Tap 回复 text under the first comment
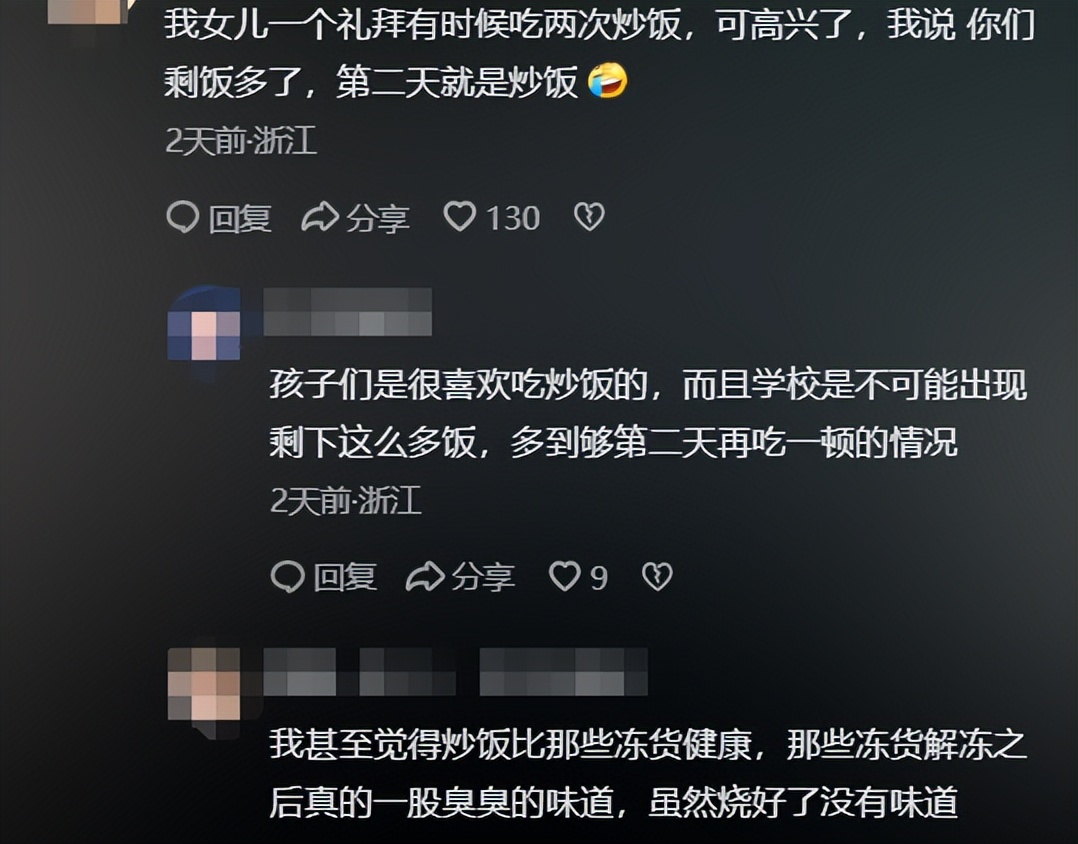This screenshot has width=1078, height=844. (240, 219)
